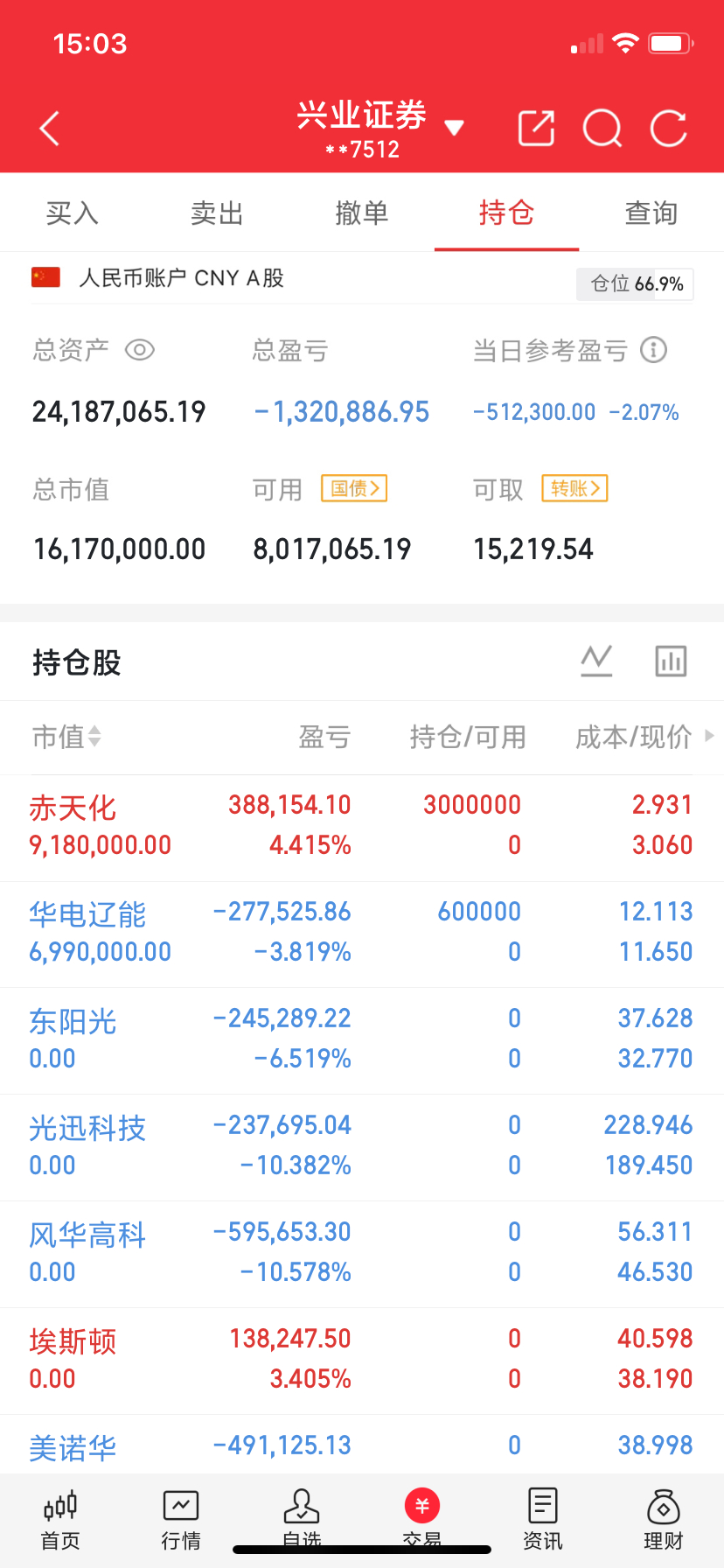Screen dimensions: 724x1568
Task: Tap 可取 amount 15,219.54
Action: pyautogui.click(x=533, y=549)
